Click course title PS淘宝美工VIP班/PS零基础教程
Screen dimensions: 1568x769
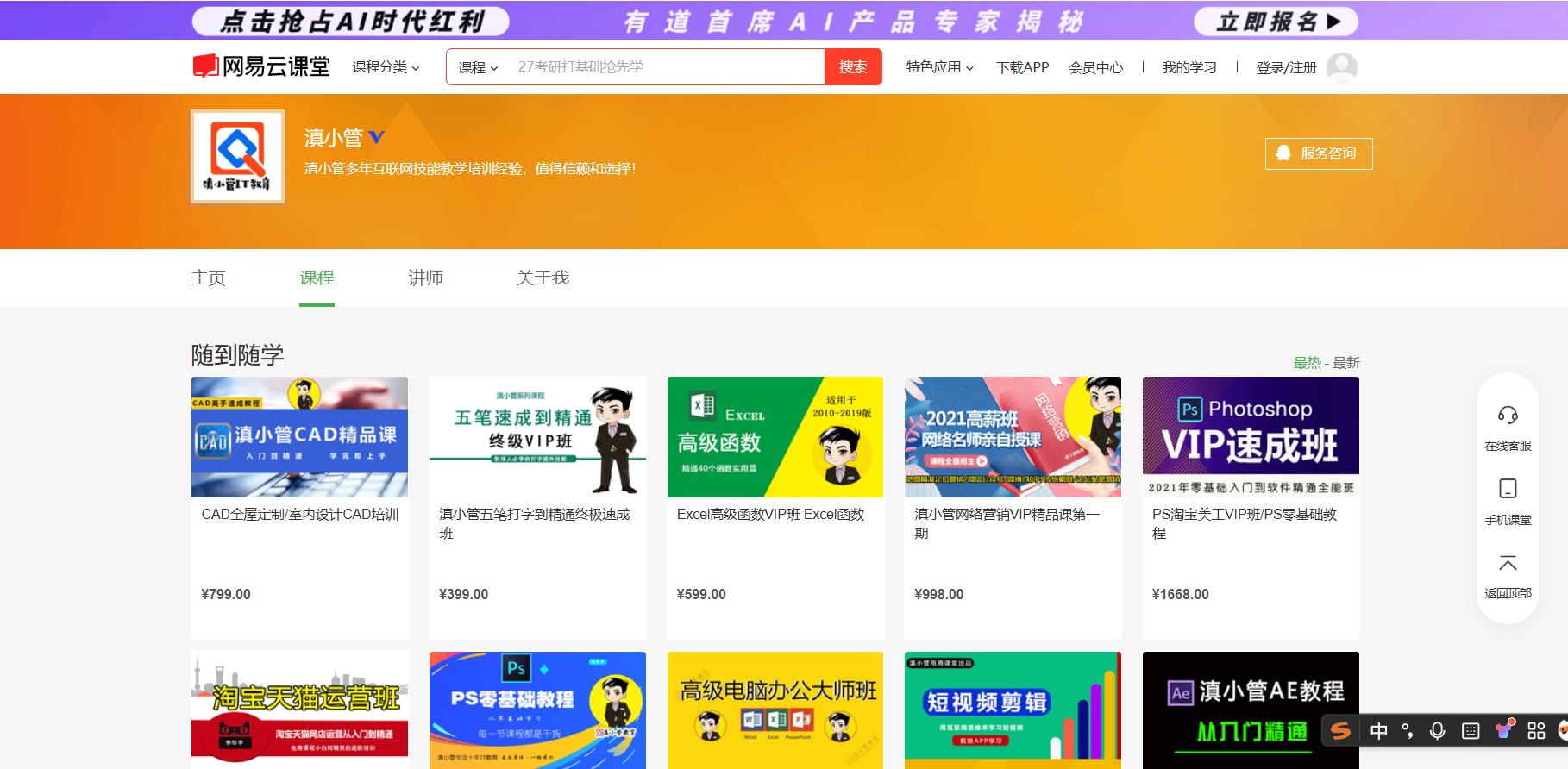coord(1245,523)
